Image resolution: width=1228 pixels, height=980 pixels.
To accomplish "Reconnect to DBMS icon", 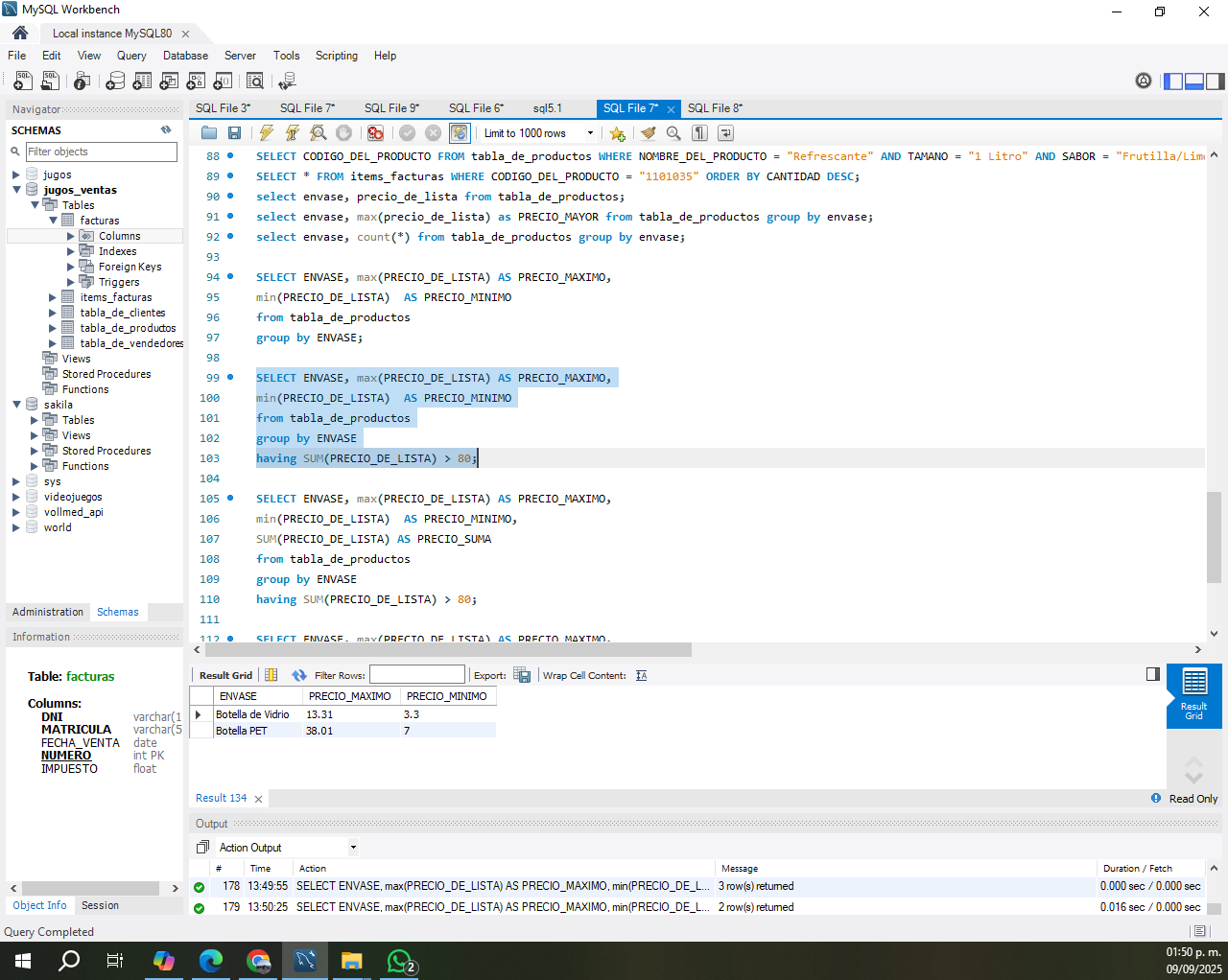I will (287, 82).
